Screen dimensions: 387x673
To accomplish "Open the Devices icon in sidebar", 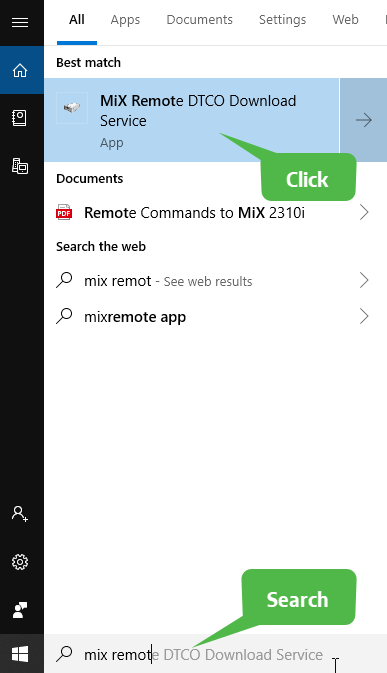I will (20, 166).
